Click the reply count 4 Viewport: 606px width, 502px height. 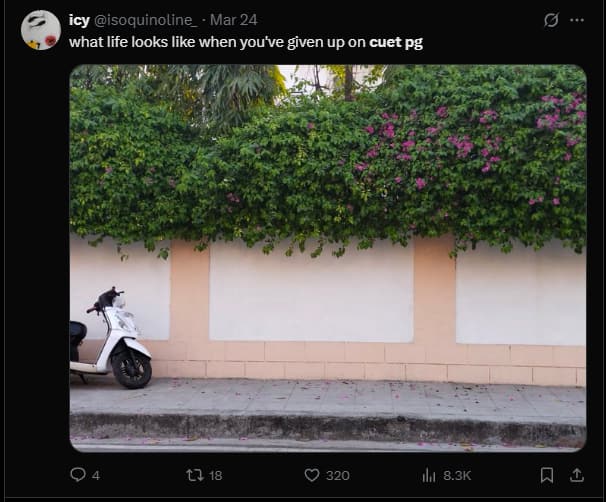(96, 475)
